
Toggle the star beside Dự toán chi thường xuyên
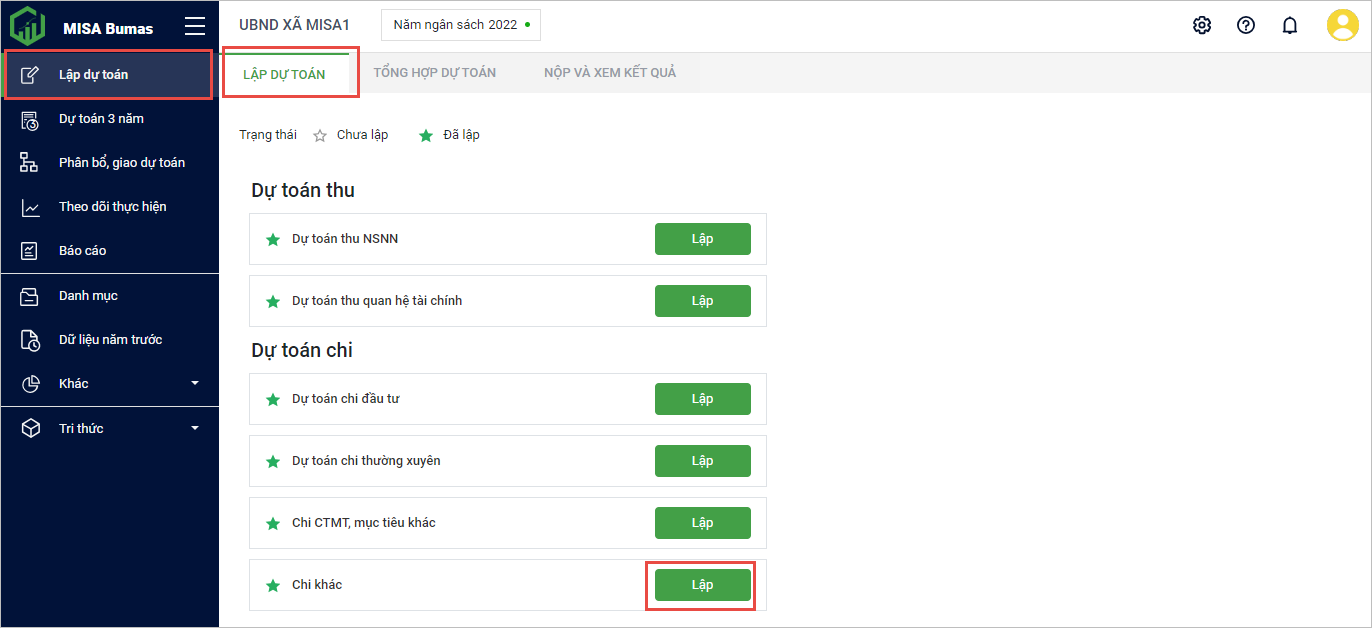point(272,461)
